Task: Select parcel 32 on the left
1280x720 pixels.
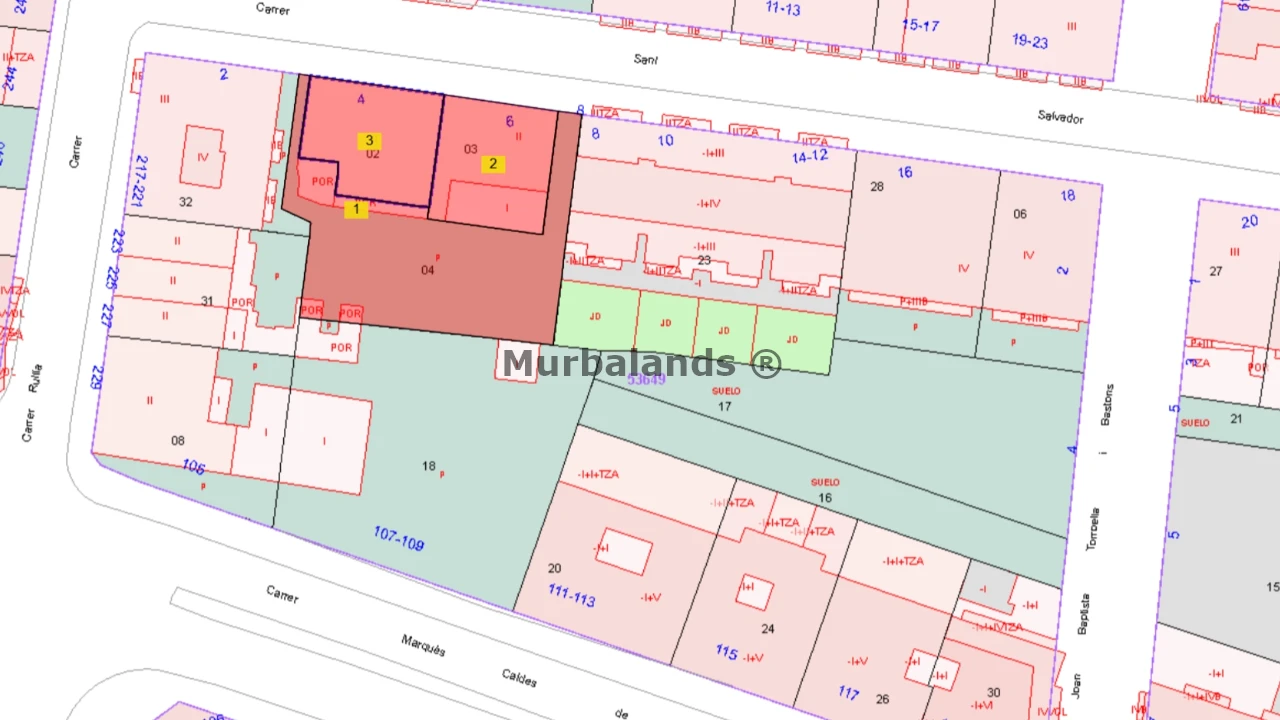Action: click(x=185, y=201)
